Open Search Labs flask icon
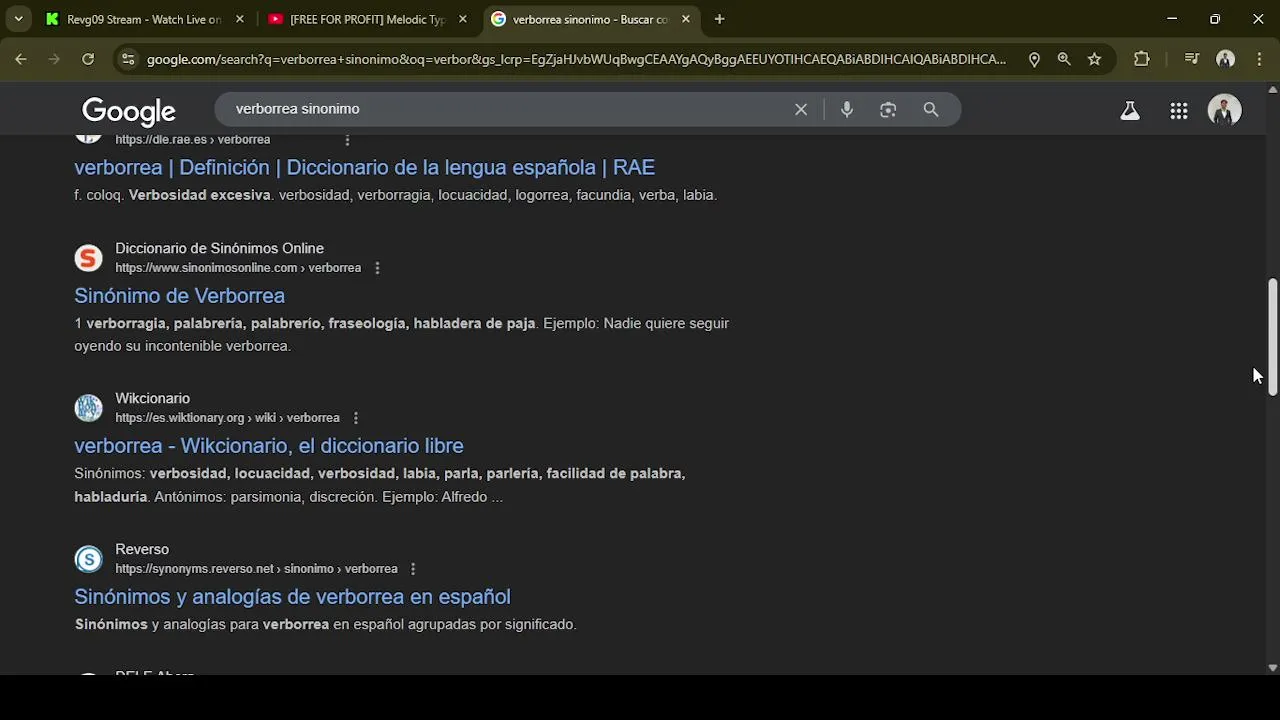 1130,111
